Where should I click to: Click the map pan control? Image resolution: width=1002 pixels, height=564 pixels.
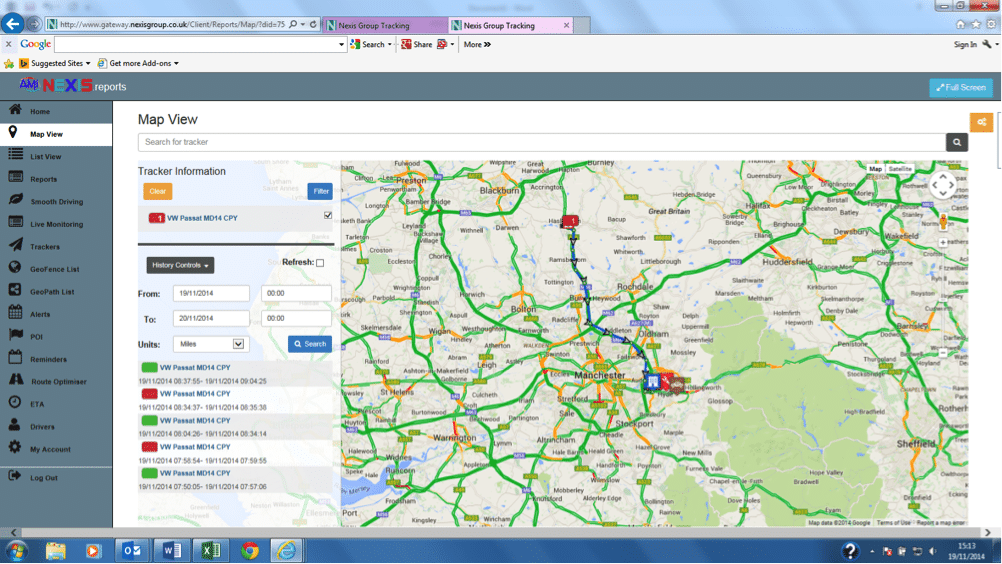[x=943, y=185]
